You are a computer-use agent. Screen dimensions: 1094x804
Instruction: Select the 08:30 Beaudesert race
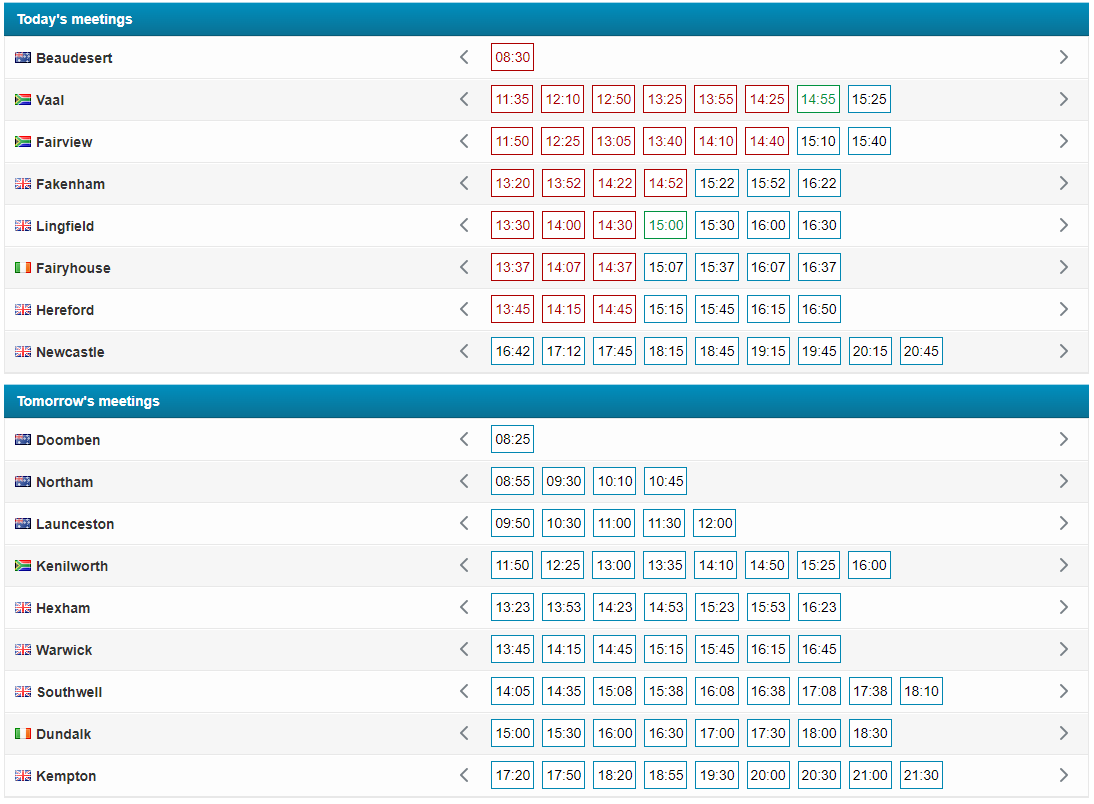pos(512,57)
